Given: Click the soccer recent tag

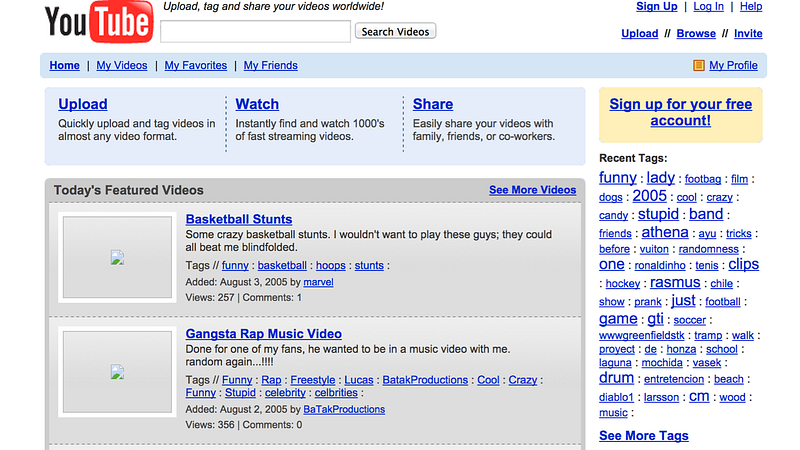Looking at the screenshot, I should 689,320.
